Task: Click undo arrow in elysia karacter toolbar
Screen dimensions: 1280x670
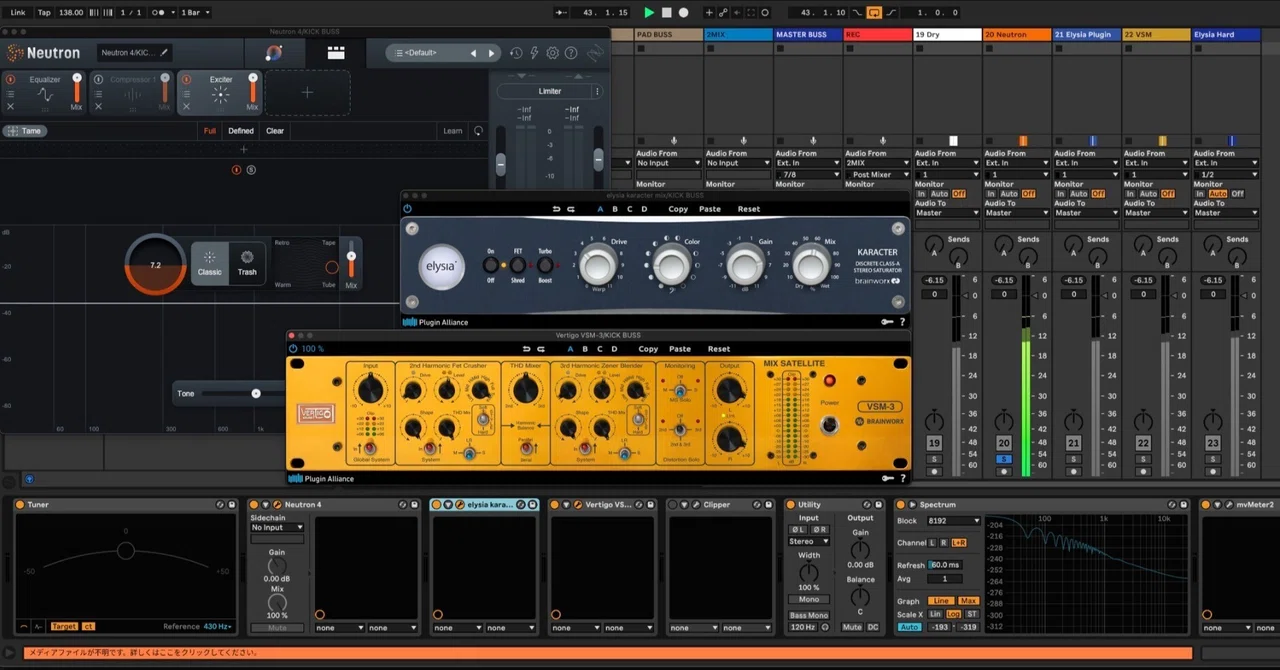Action: [x=556, y=209]
